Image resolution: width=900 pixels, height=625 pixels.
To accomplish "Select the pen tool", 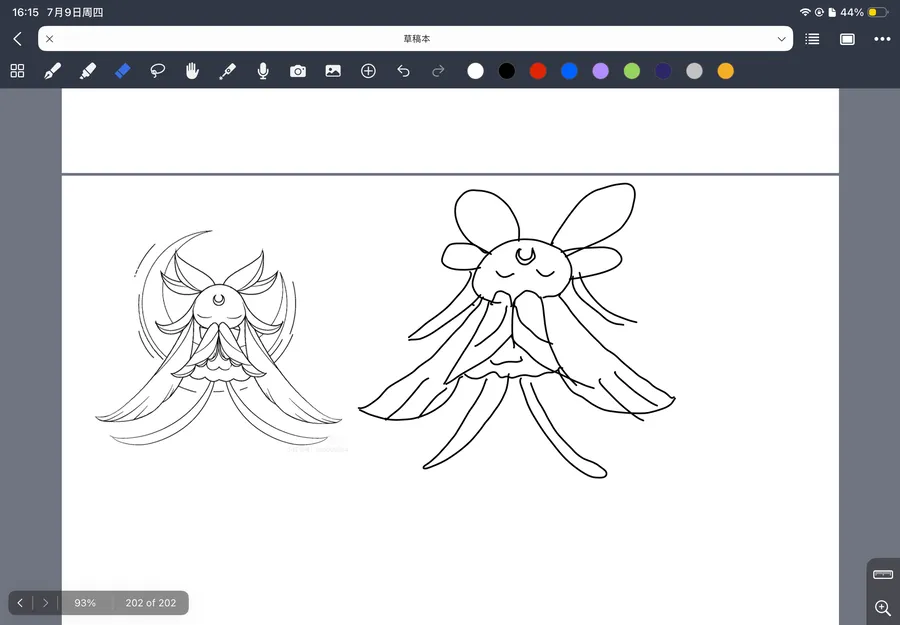I will (x=52, y=71).
